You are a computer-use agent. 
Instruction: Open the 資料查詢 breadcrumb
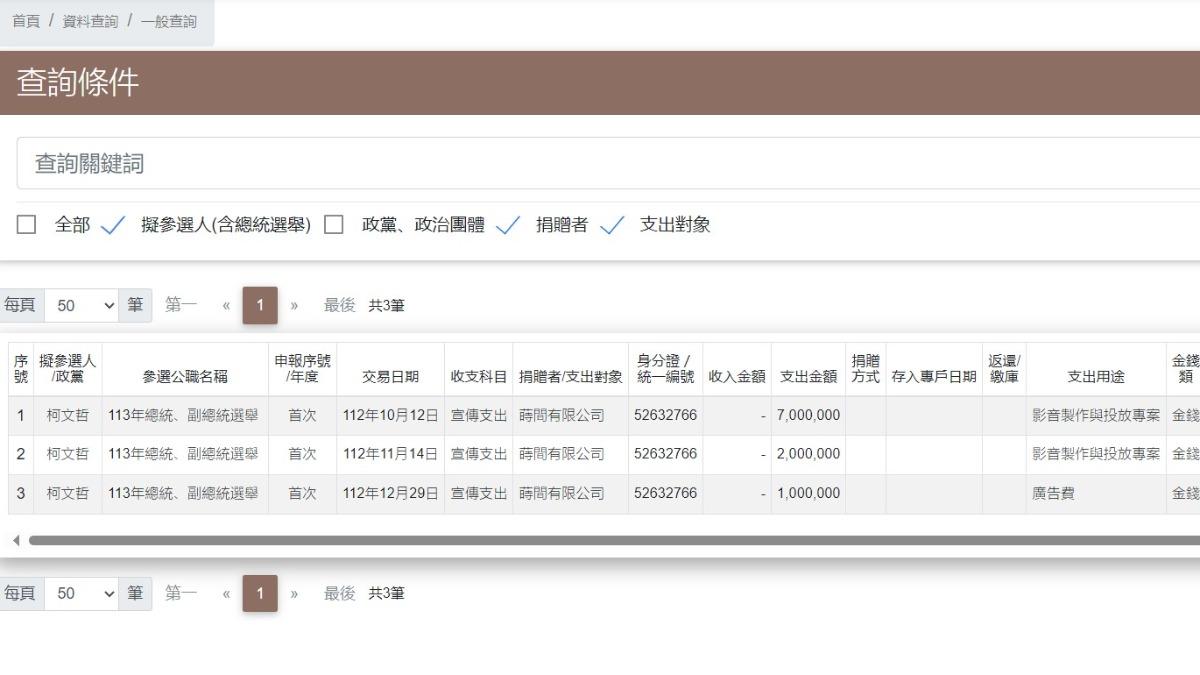[90, 21]
